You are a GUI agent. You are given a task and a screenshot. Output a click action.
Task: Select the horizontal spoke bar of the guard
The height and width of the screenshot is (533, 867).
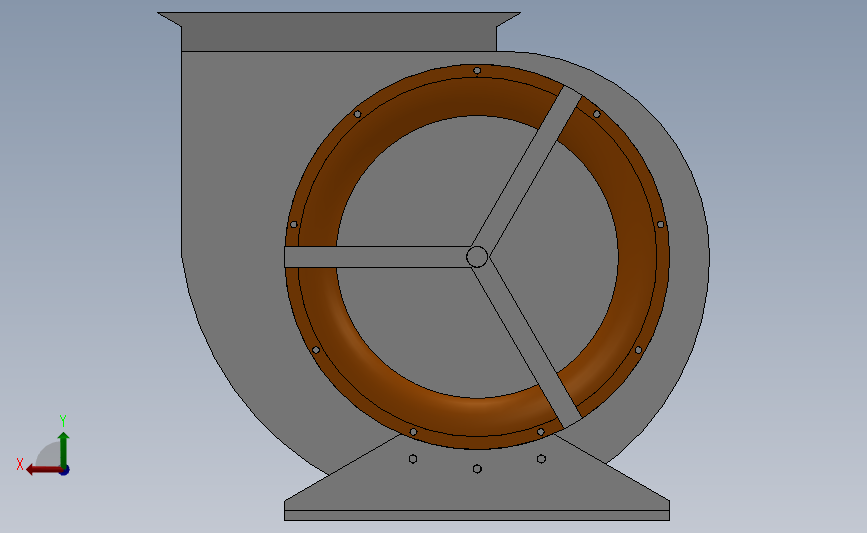click(x=377, y=257)
